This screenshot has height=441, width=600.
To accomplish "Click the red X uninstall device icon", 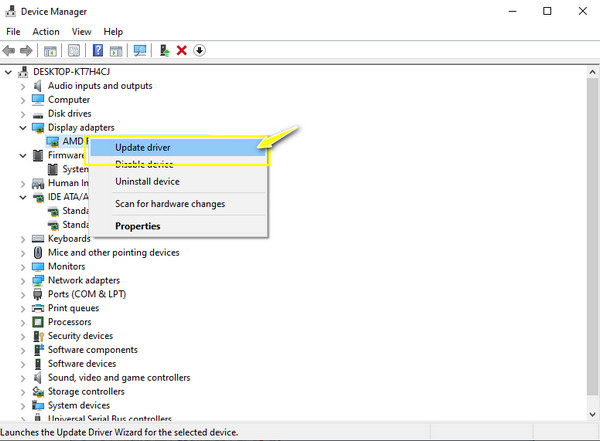I will pyautogui.click(x=182, y=51).
